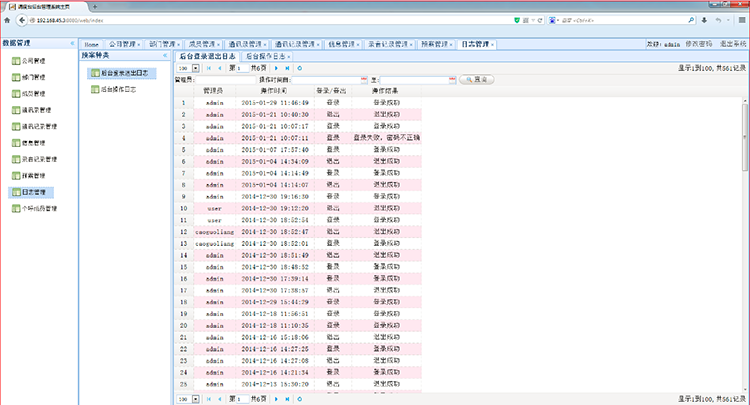Screen dimensions: 750x405
Task: Switch to the 成员管理 tab
Action: tap(202, 44)
